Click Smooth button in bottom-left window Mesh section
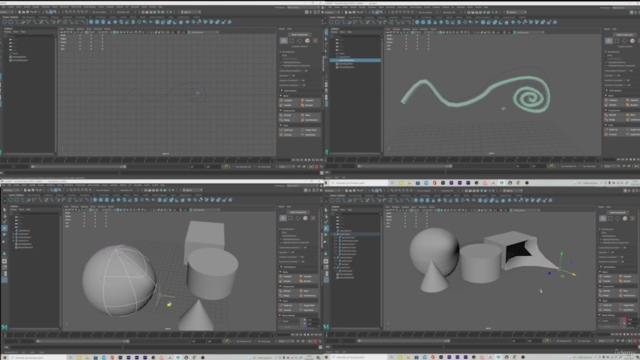This screenshot has width=640, height=360. pyautogui.click(x=289, y=281)
